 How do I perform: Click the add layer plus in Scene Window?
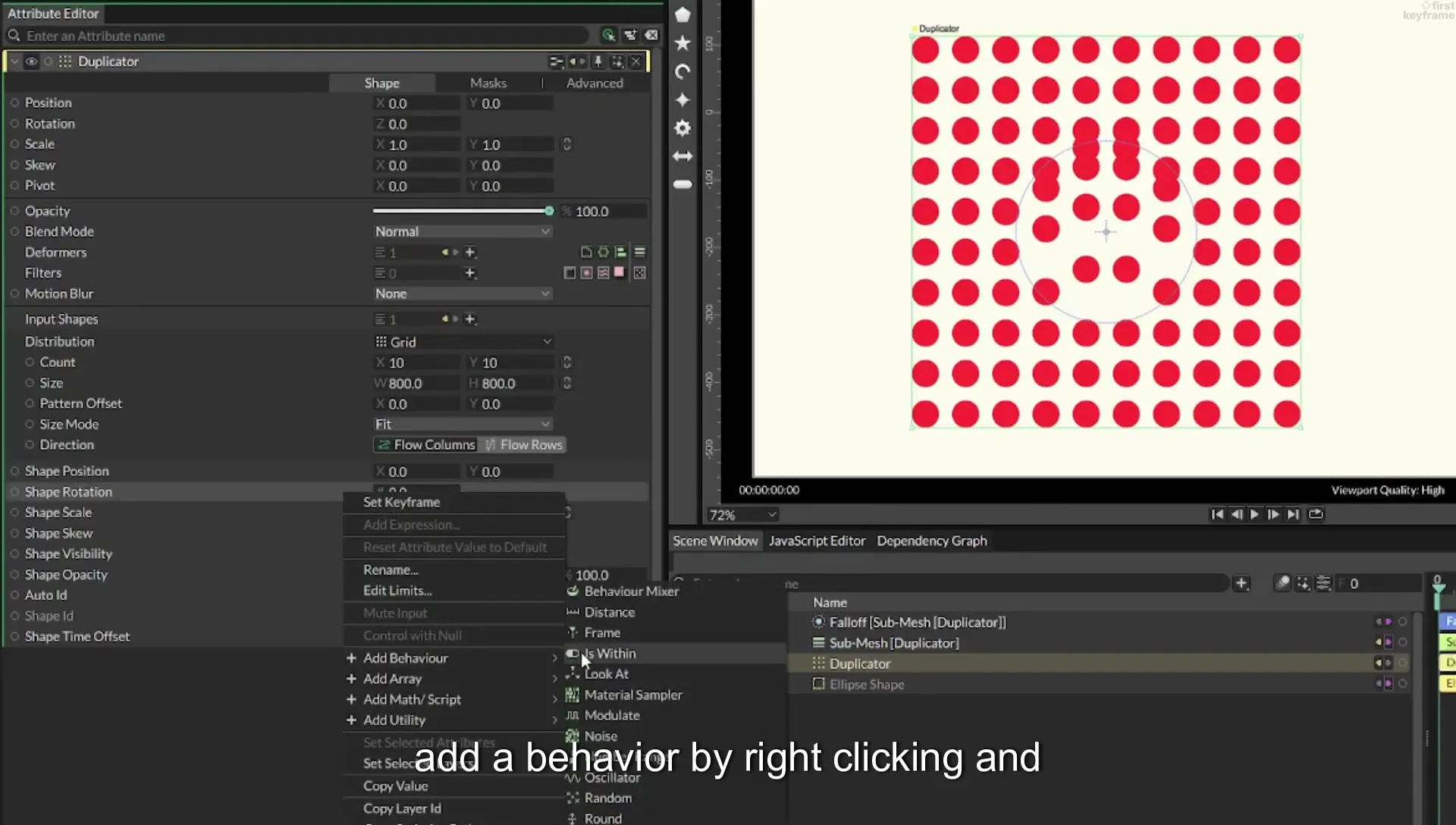click(x=1241, y=583)
